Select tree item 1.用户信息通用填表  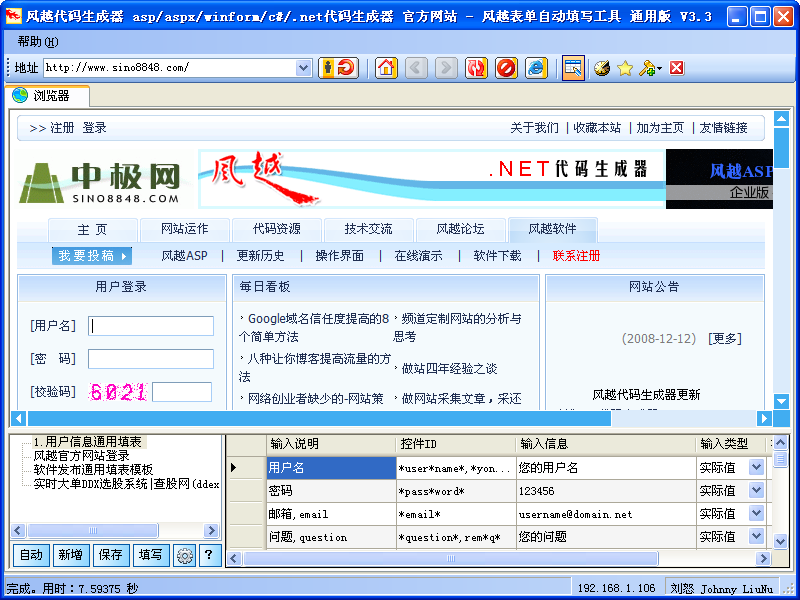[87, 442]
